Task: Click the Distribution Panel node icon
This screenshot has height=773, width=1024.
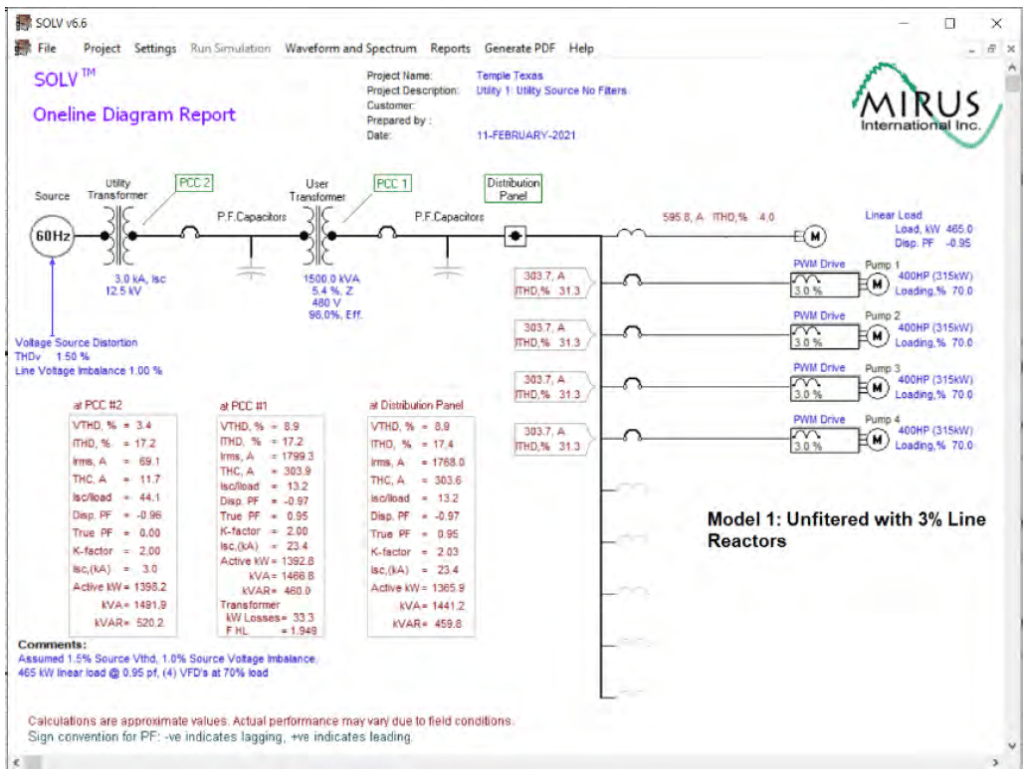Action: click(x=516, y=237)
